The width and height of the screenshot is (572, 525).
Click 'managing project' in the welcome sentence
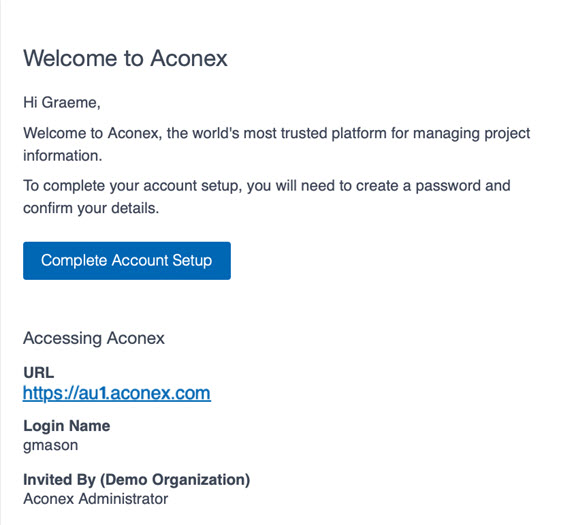472,134
